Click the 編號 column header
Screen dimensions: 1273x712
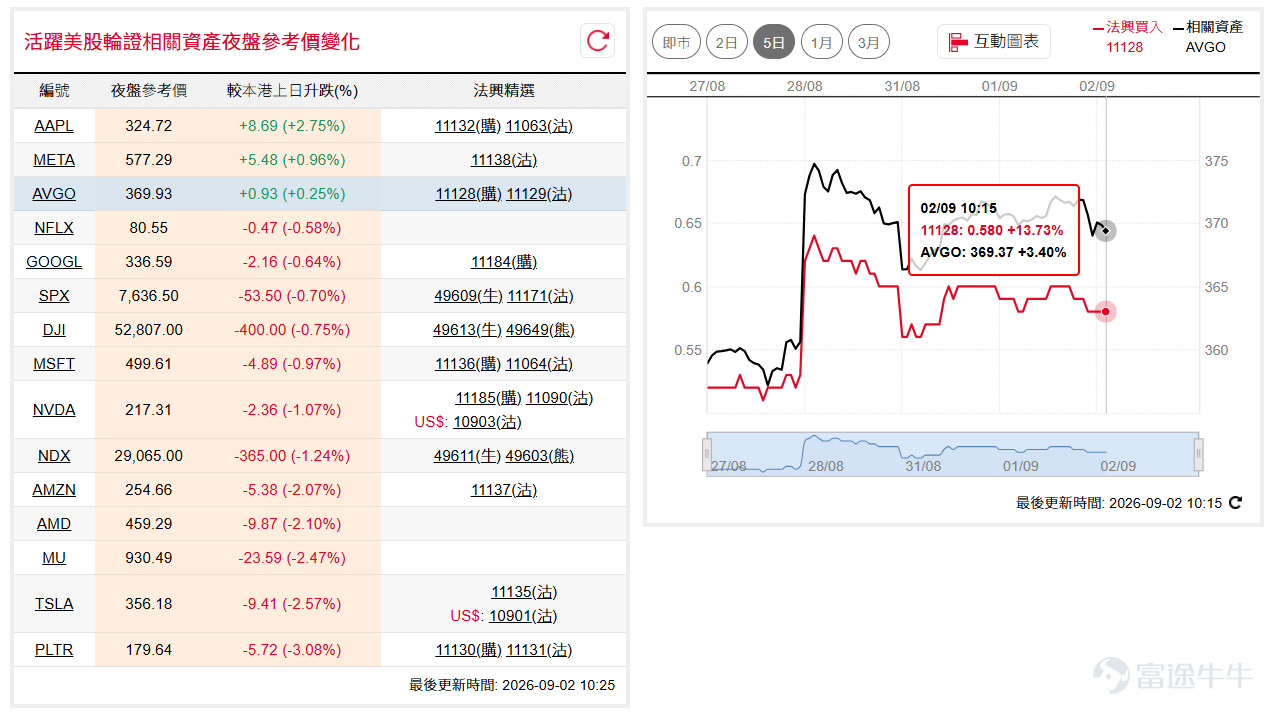54,91
